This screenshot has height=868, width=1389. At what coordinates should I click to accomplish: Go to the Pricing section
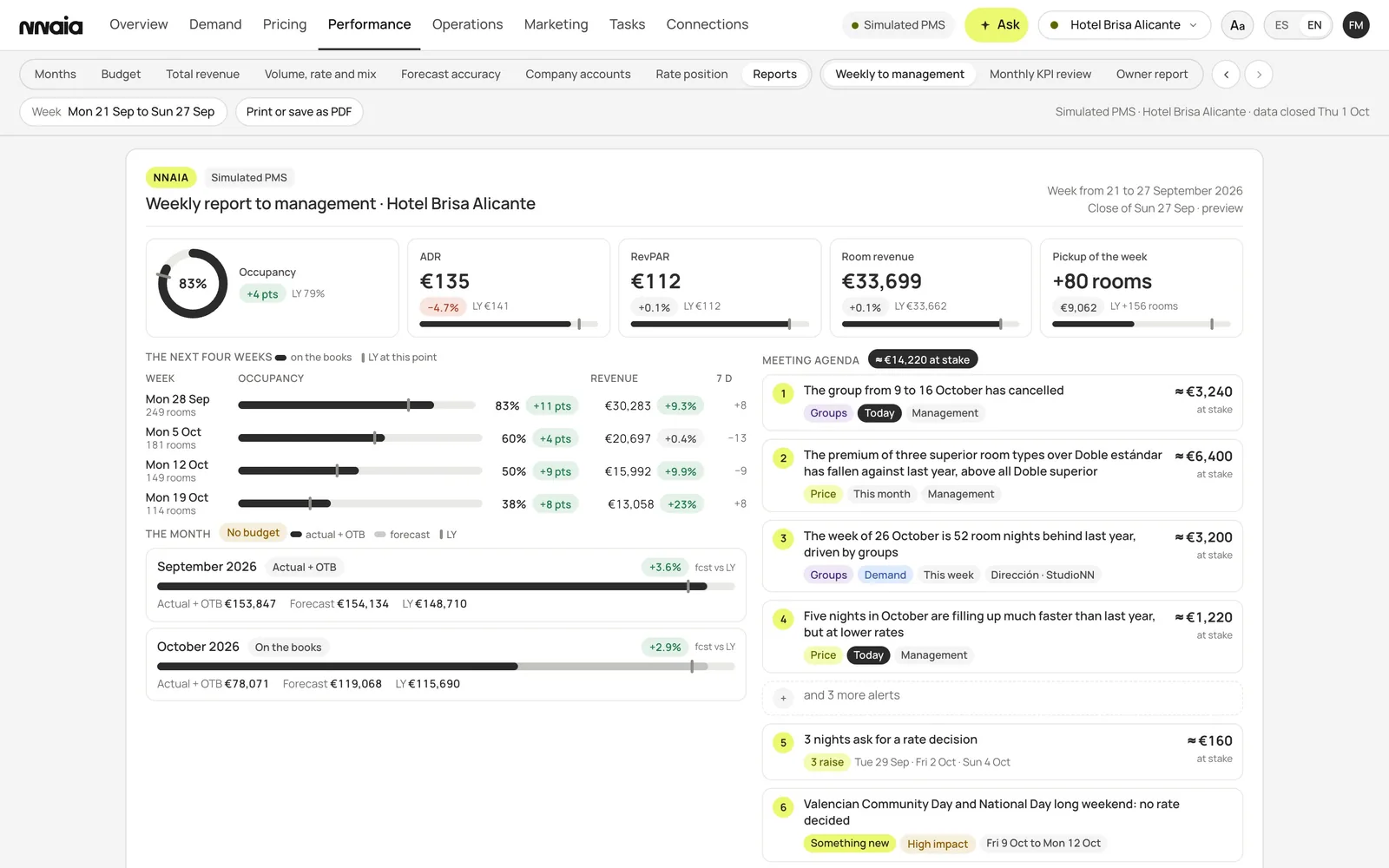click(x=285, y=24)
